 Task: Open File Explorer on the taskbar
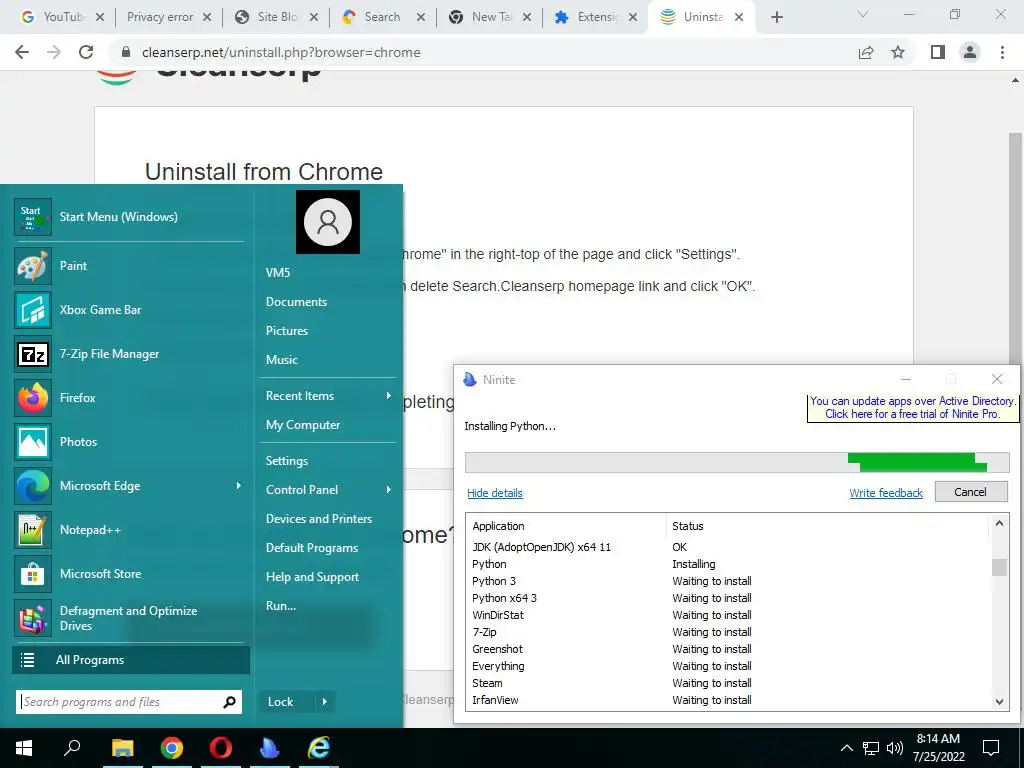pyautogui.click(x=122, y=748)
